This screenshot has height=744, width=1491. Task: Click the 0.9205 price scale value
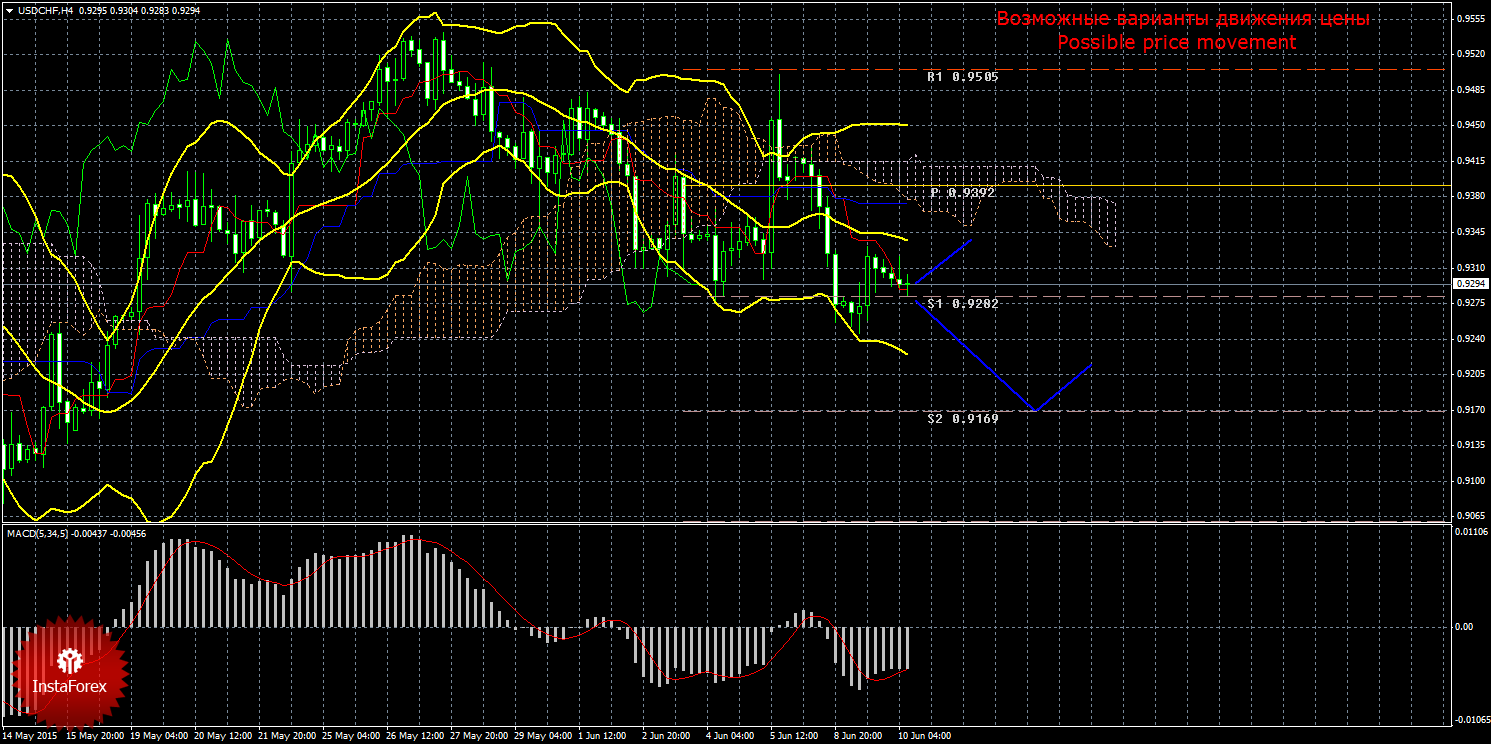[1469, 374]
